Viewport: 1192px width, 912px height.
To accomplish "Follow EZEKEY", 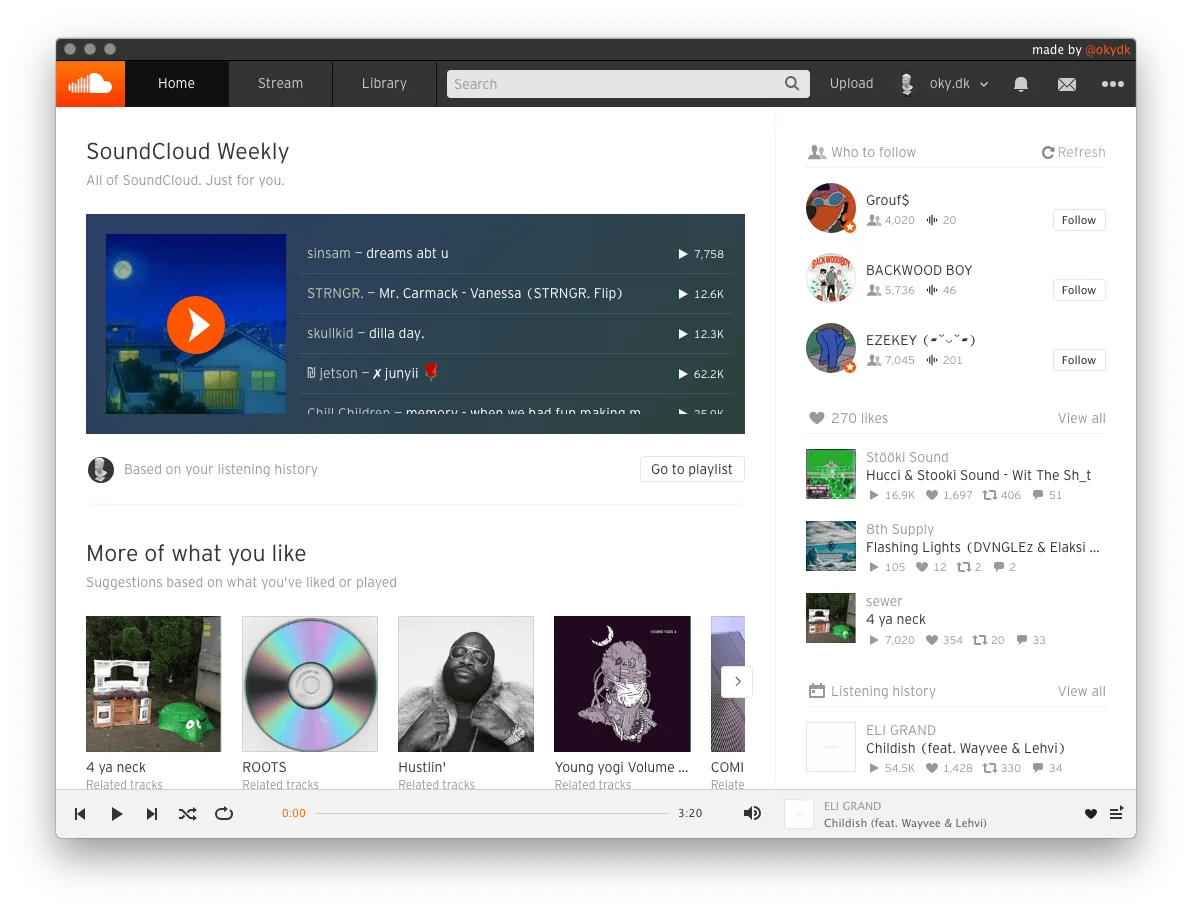I will (1079, 359).
